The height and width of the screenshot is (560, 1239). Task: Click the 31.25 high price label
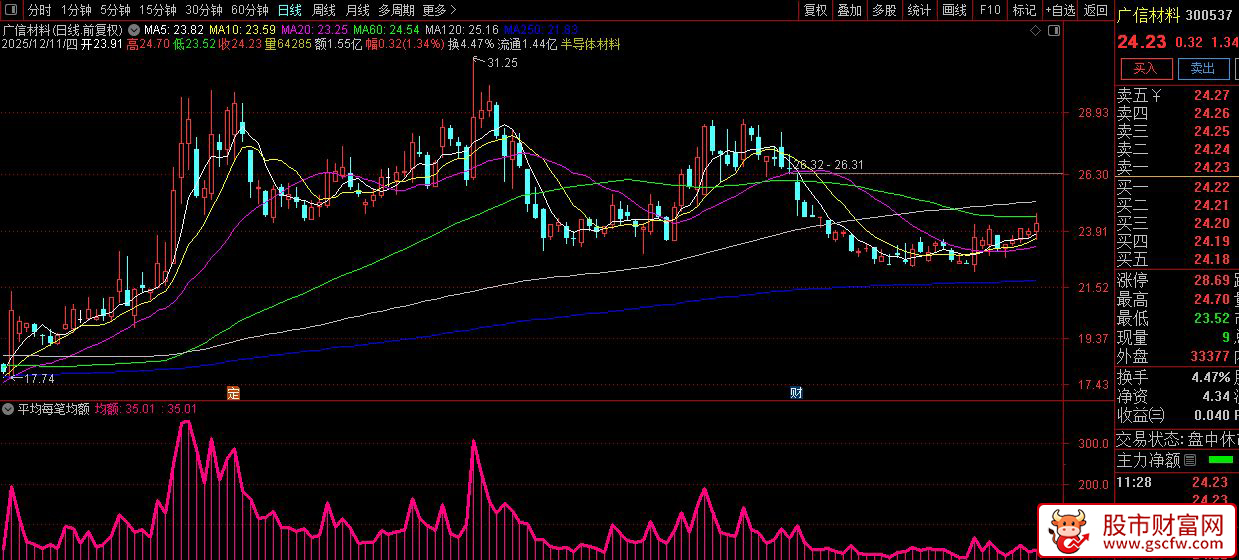coord(502,63)
